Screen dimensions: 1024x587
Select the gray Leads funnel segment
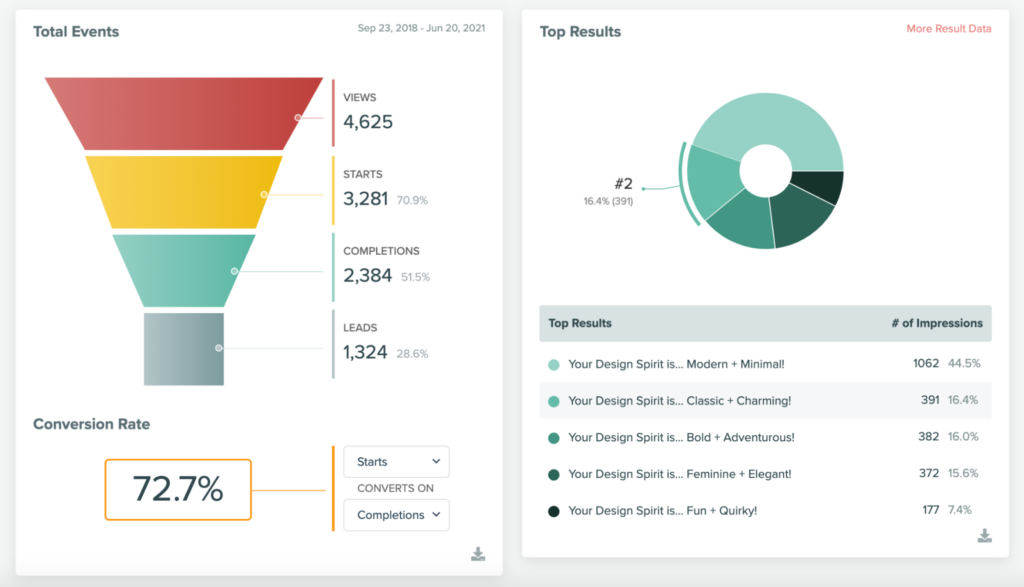click(184, 349)
